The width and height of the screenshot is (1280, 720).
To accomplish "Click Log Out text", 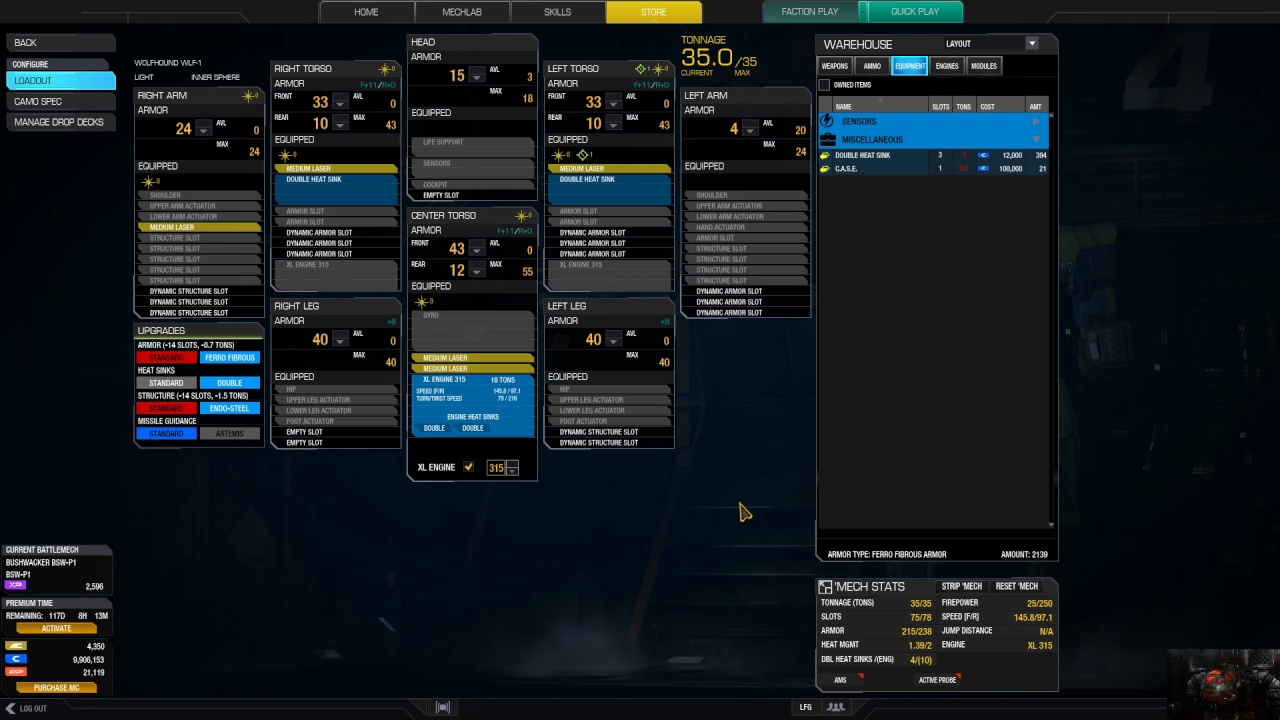I will [33, 708].
